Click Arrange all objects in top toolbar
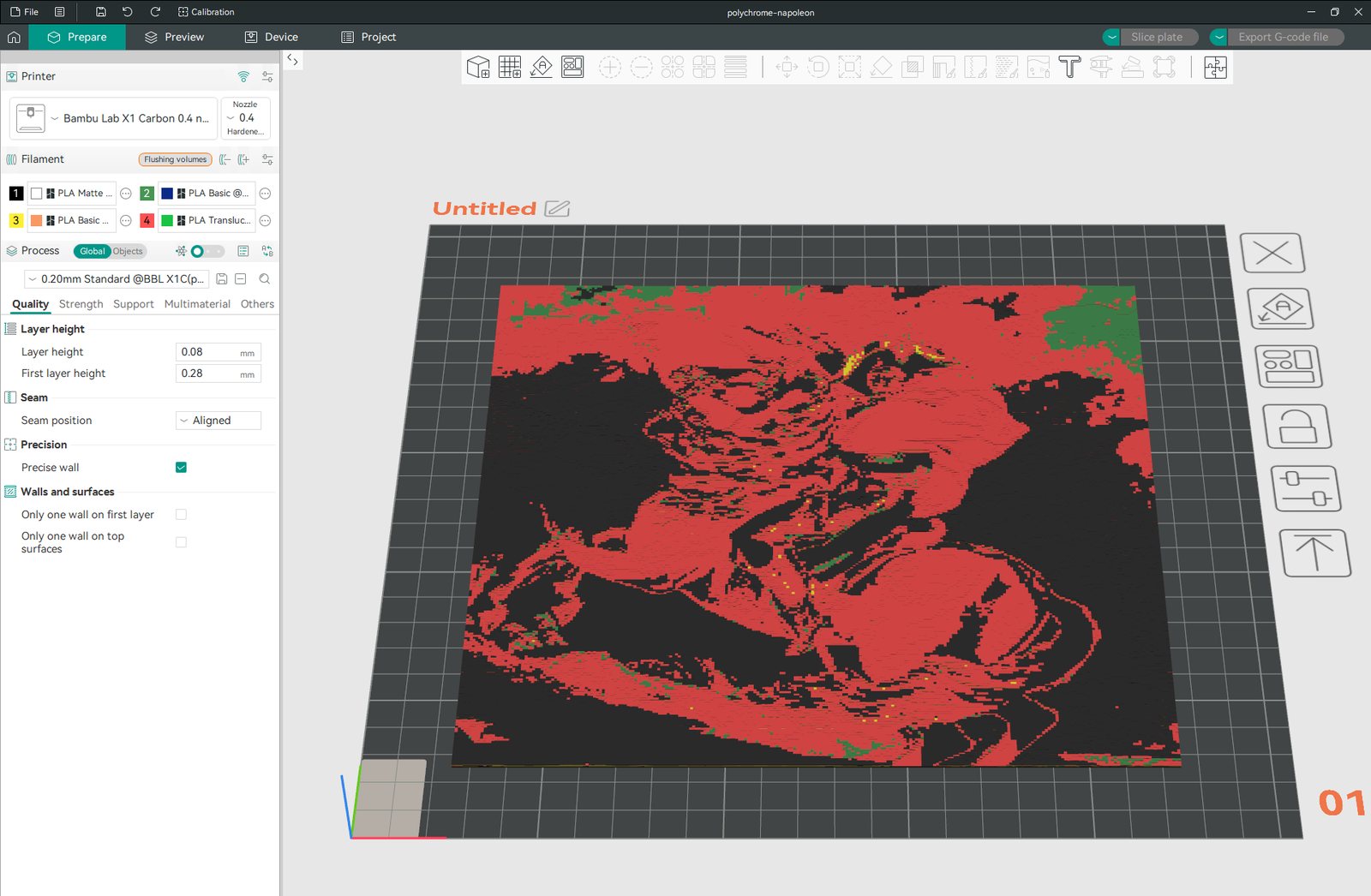Viewport: 1371px width, 896px height. coord(572,67)
